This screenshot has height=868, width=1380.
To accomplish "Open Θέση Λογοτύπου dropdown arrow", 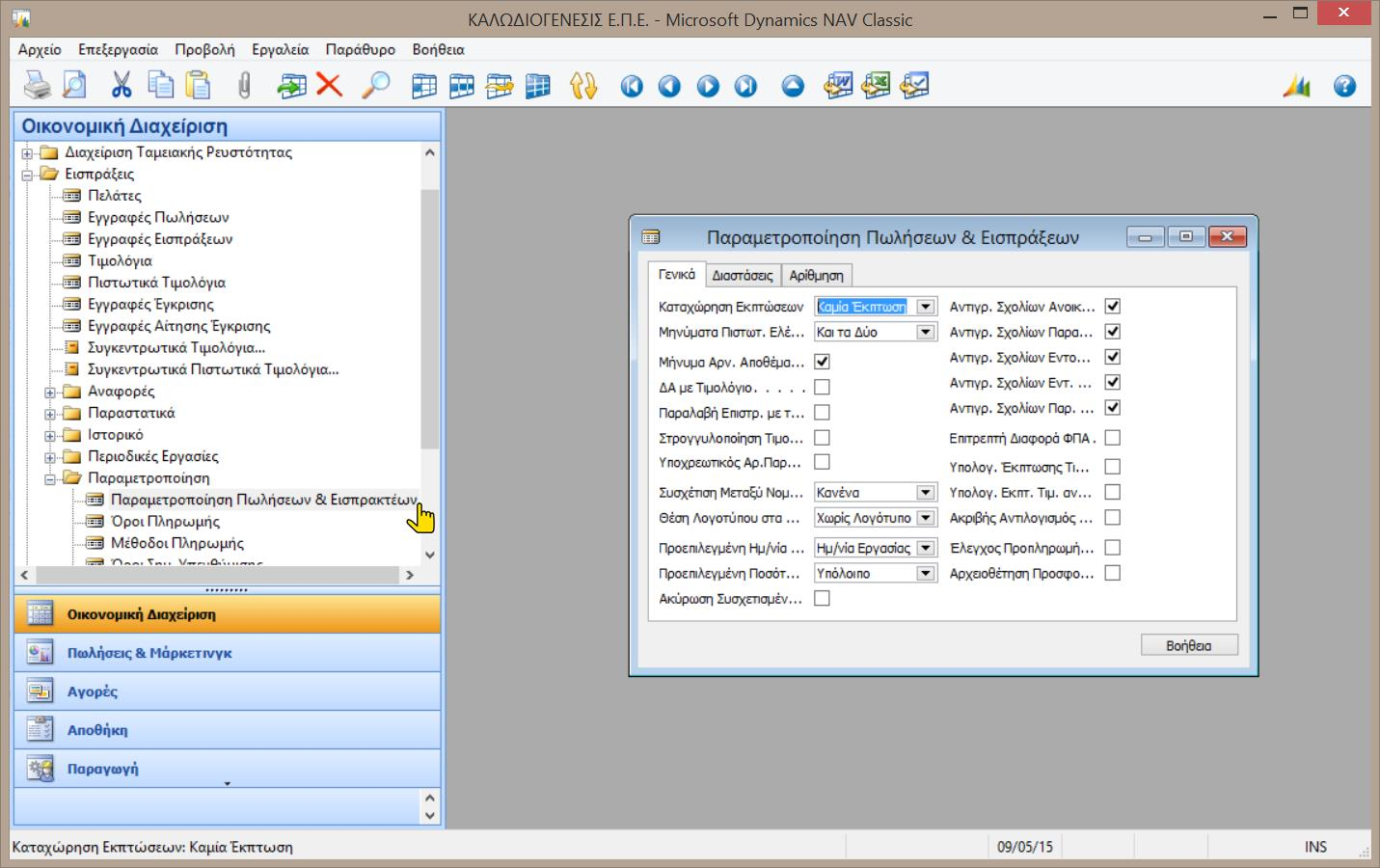I will point(925,518).
